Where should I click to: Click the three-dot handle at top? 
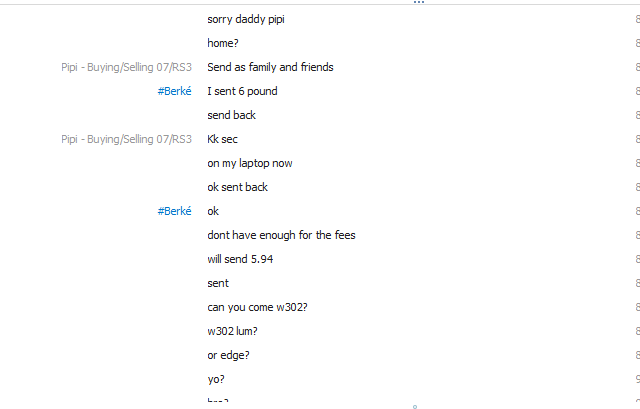click(419, 2)
